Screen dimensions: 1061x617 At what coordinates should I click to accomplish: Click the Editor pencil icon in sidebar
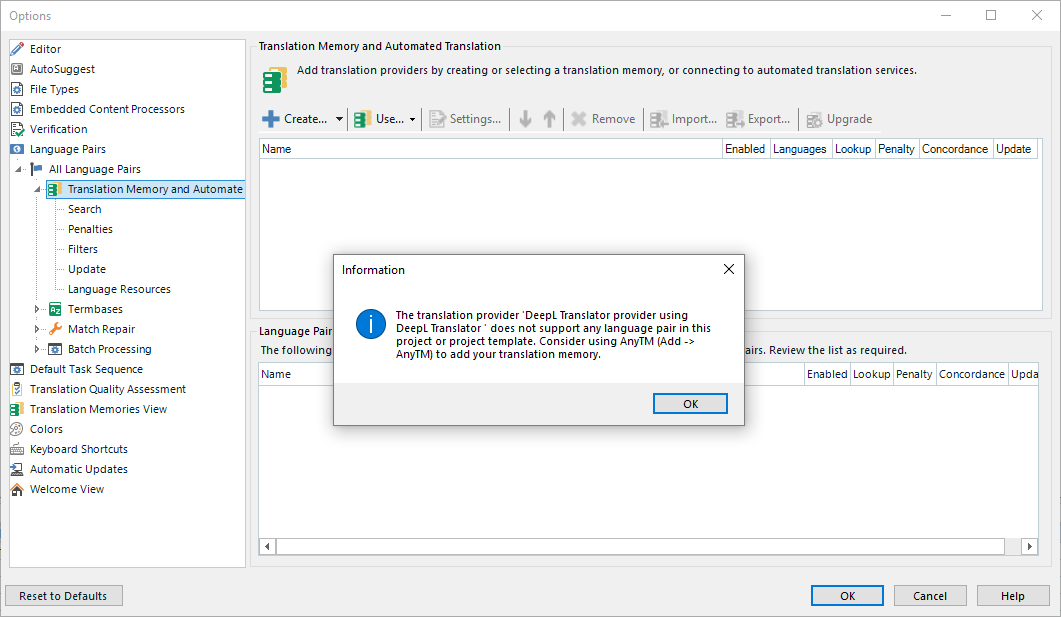click(x=17, y=49)
